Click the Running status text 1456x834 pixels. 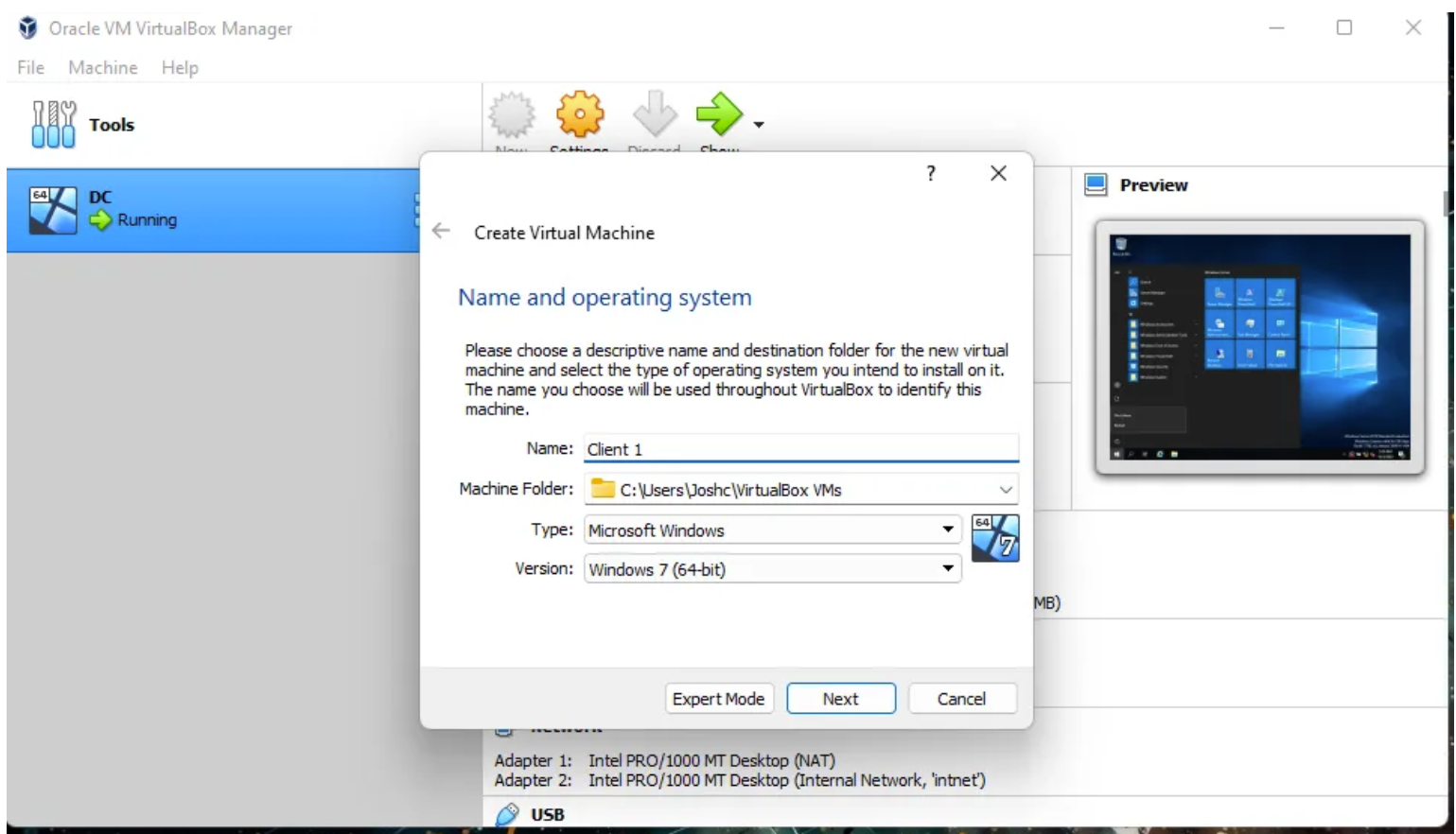coord(148,220)
